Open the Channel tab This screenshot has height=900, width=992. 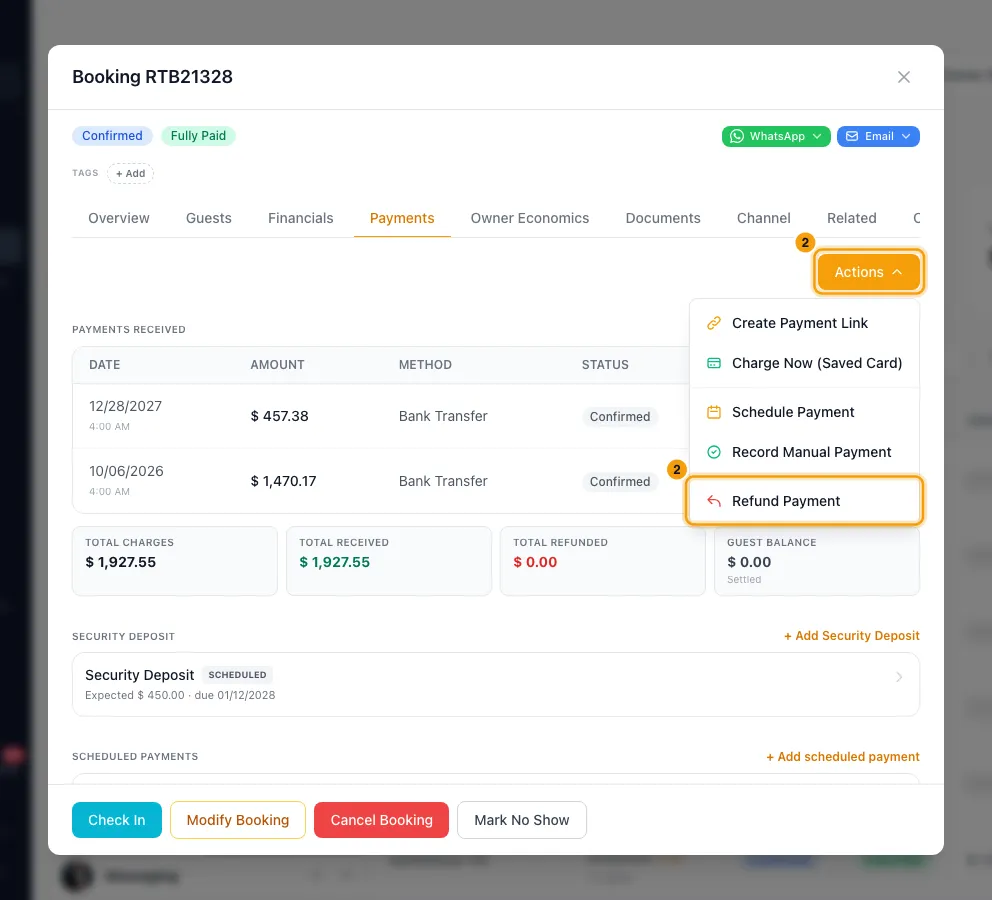click(764, 218)
